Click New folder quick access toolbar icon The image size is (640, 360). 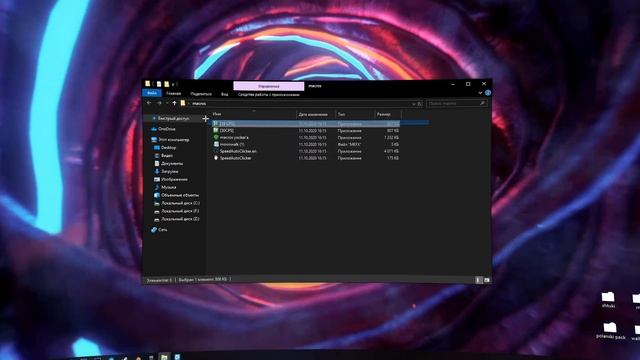coord(167,84)
